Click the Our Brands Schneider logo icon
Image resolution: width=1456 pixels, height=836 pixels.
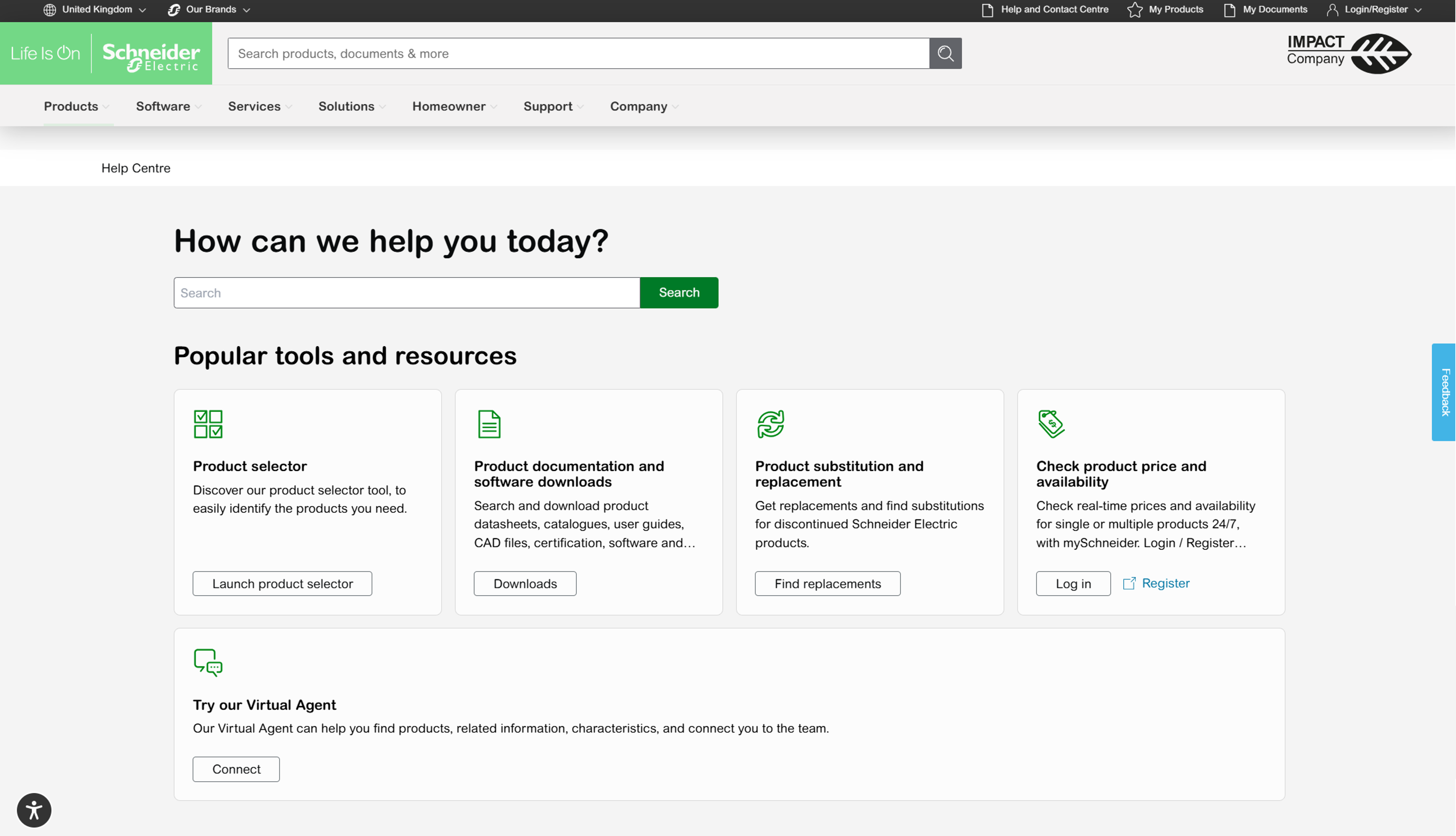[174, 10]
